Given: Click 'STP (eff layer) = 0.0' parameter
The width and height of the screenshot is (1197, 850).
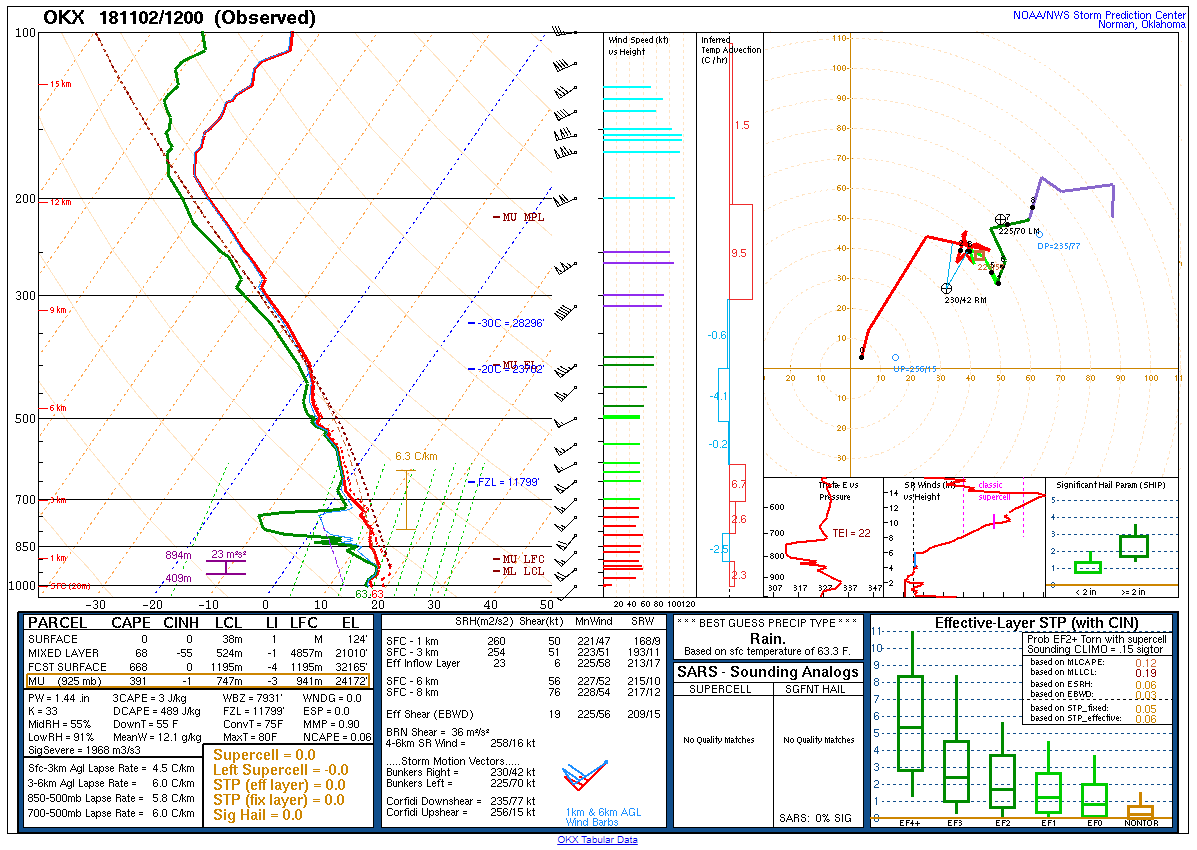Looking at the screenshot, I should click(x=279, y=785).
